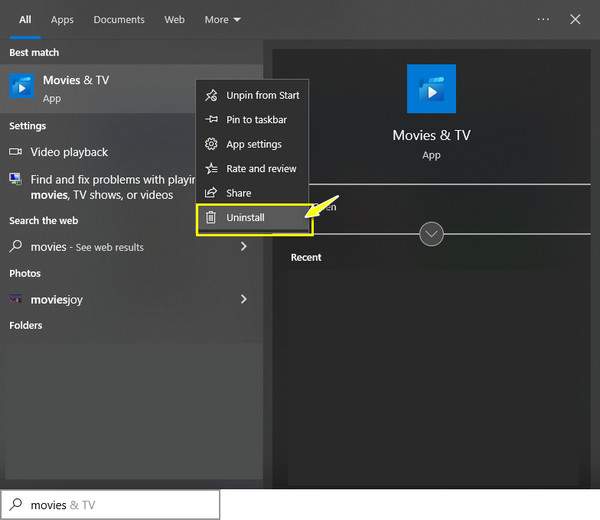Viewport: 600px width, 520px height.
Task: Expand the movies web results chevron
Action: pyautogui.click(x=244, y=246)
